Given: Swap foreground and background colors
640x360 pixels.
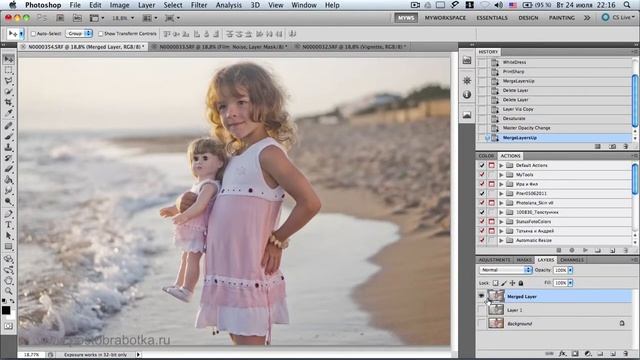Looking at the screenshot, I should click(12, 301).
